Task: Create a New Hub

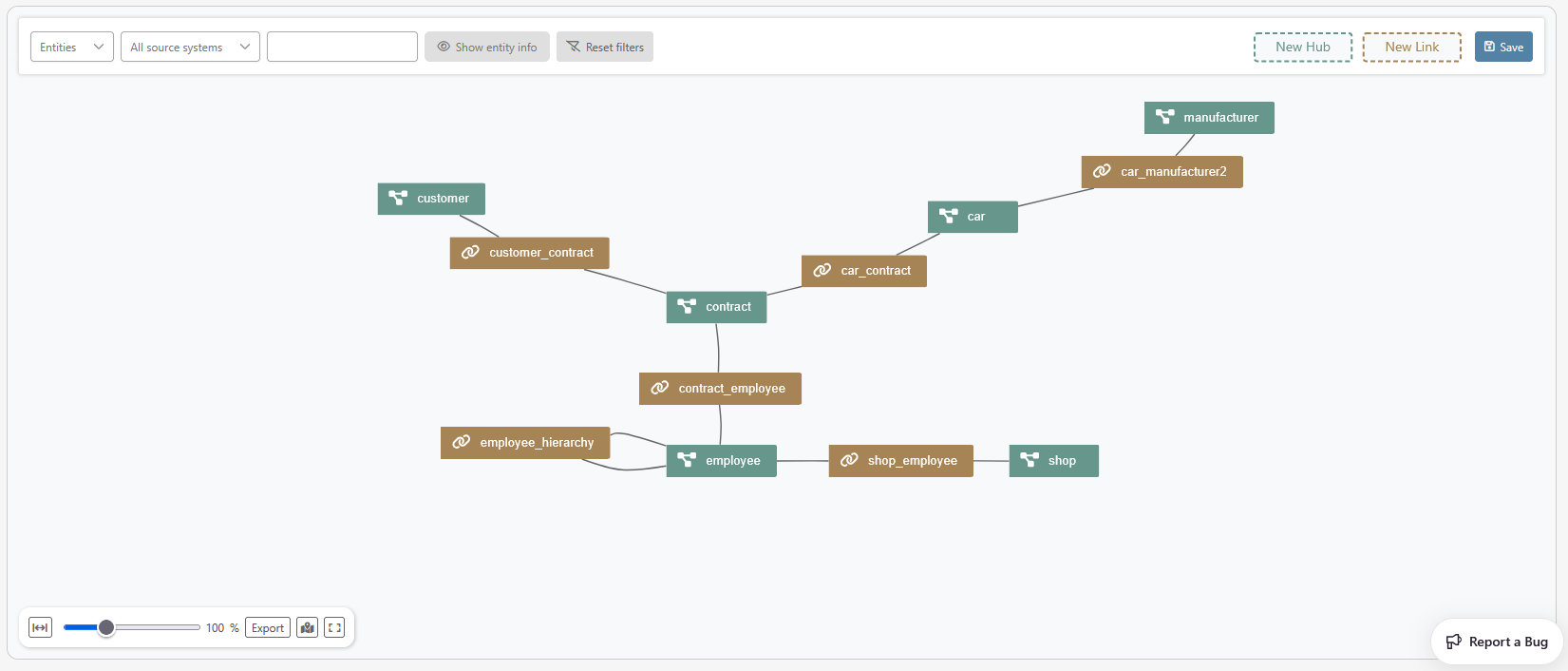Action: tap(1302, 47)
